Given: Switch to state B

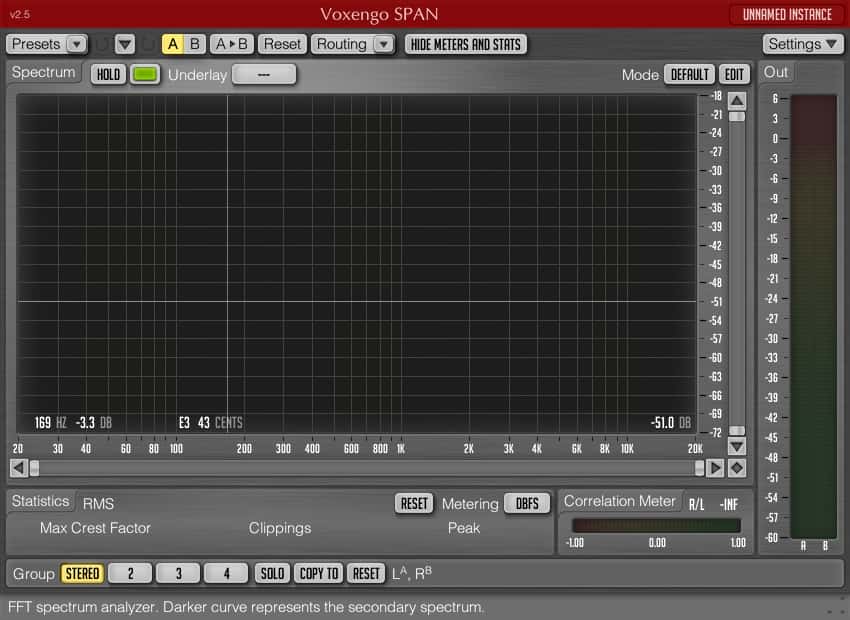Looking at the screenshot, I should [195, 44].
